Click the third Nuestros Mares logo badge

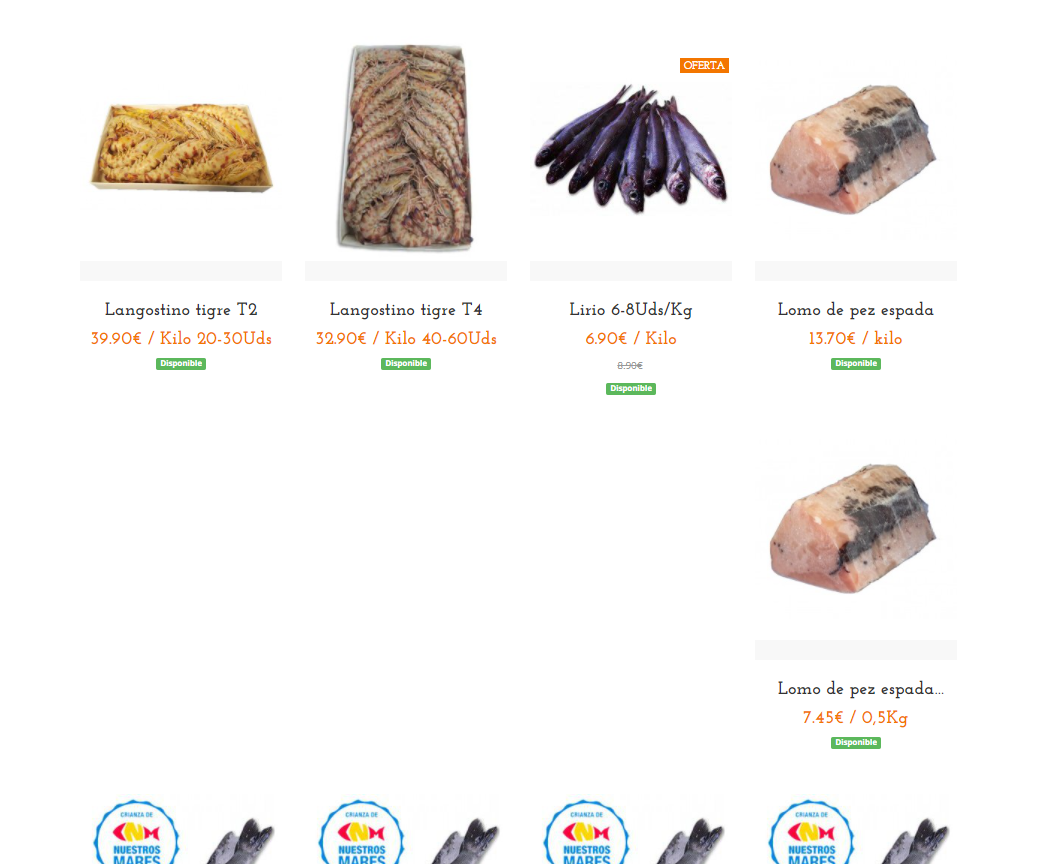[586, 832]
